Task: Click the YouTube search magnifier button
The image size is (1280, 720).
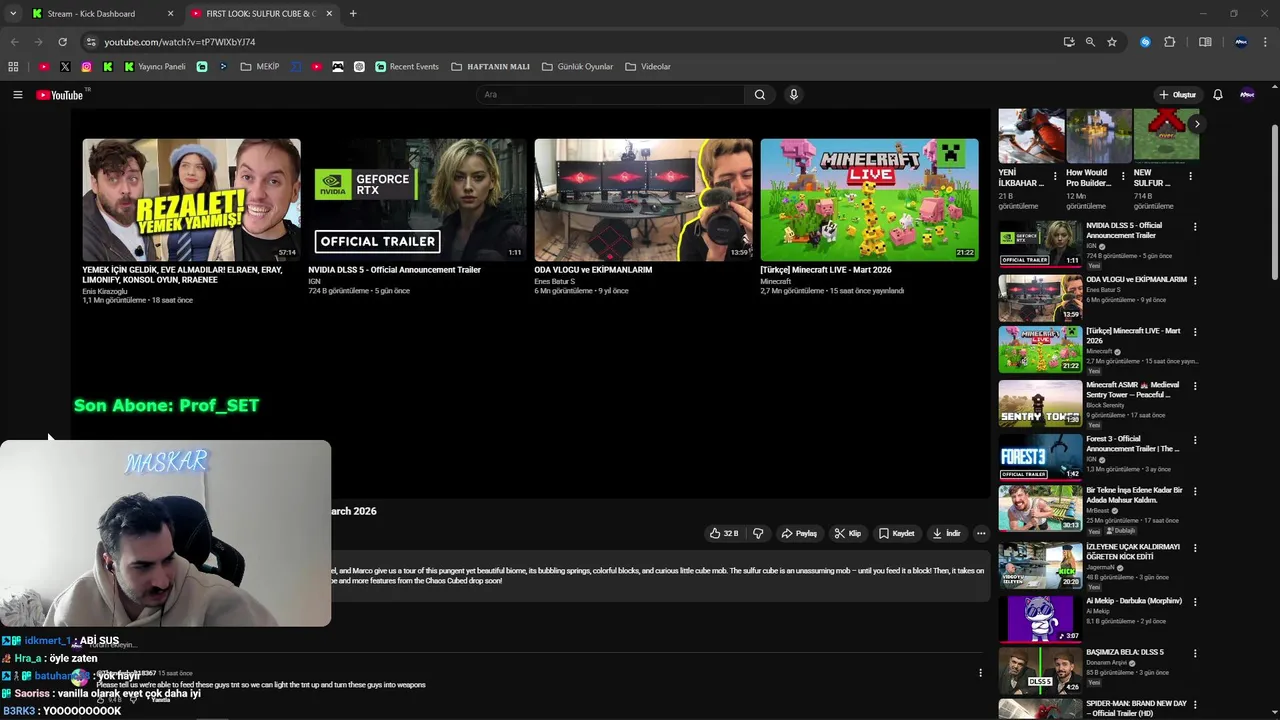Action: click(760, 95)
